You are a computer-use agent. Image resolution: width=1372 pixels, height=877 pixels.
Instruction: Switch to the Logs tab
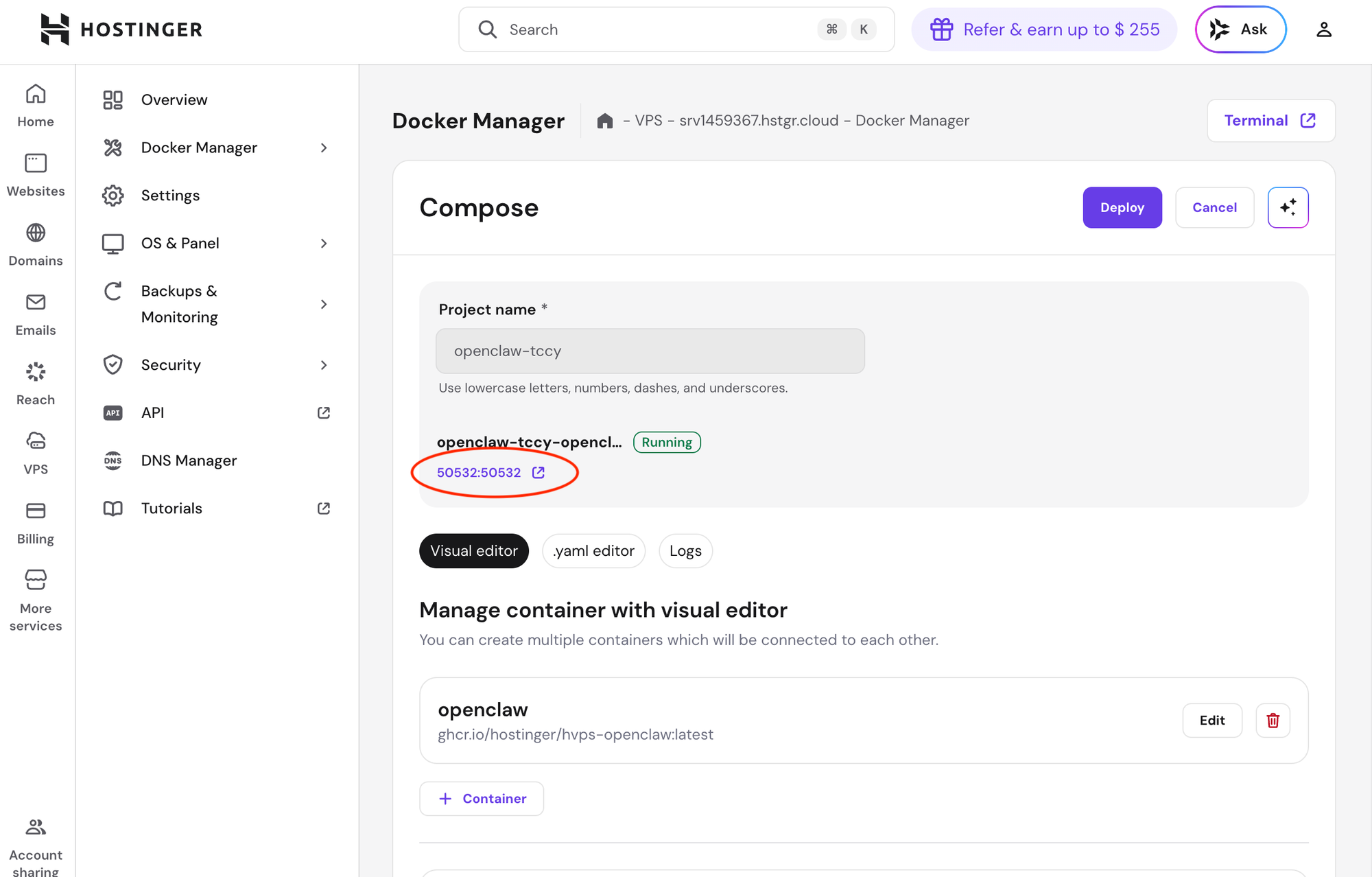(x=685, y=551)
